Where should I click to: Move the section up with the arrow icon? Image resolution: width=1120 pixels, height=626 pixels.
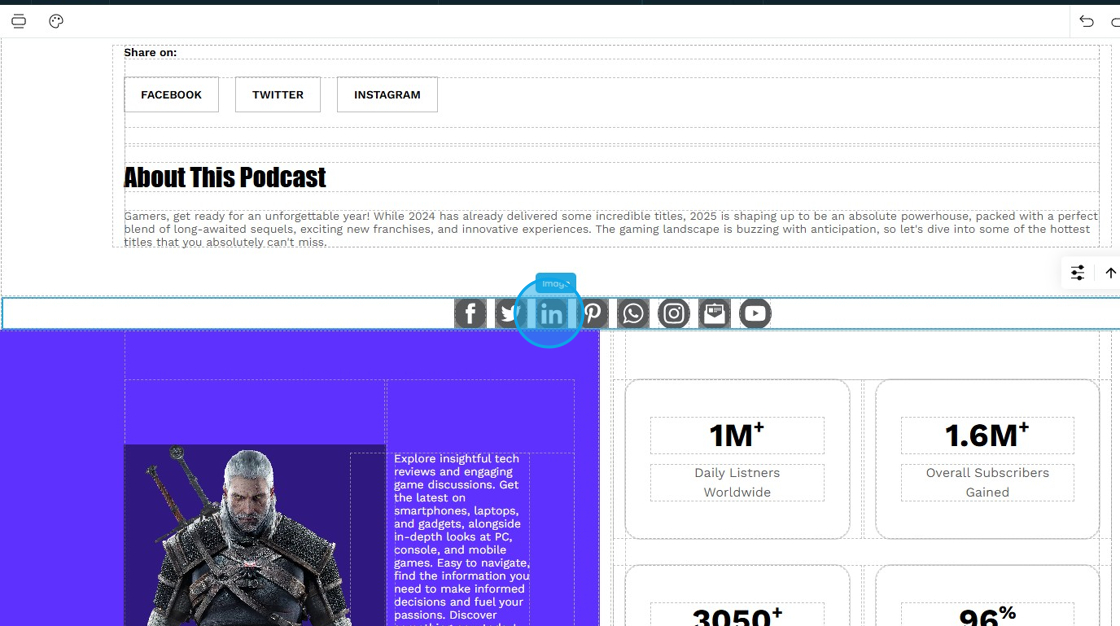pyautogui.click(x=1110, y=272)
